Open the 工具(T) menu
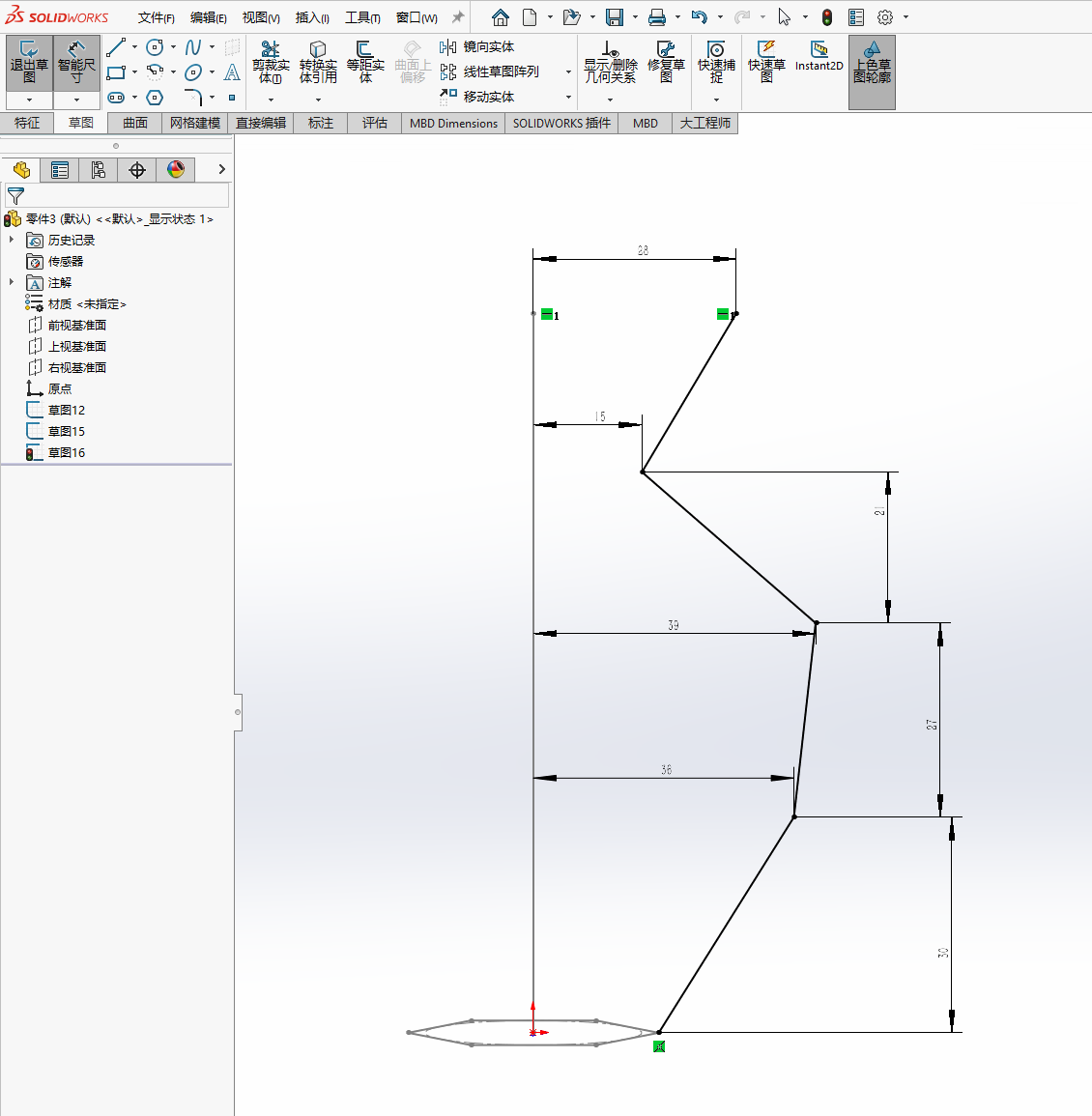The height and width of the screenshot is (1116, 1092). click(x=362, y=17)
